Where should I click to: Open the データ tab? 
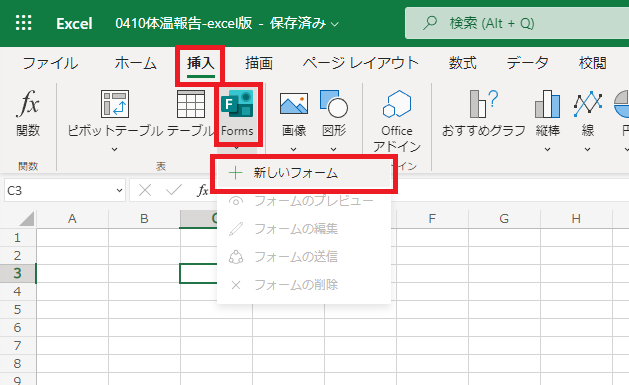(x=528, y=63)
